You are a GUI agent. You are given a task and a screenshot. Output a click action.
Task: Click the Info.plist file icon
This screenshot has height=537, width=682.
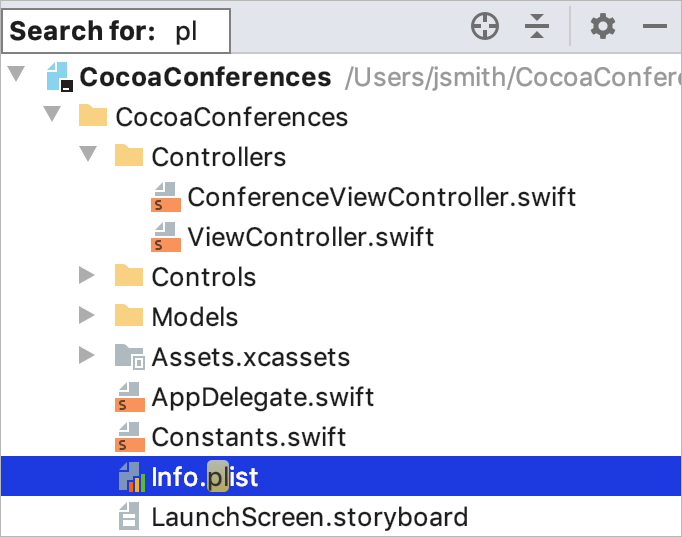click(x=131, y=477)
